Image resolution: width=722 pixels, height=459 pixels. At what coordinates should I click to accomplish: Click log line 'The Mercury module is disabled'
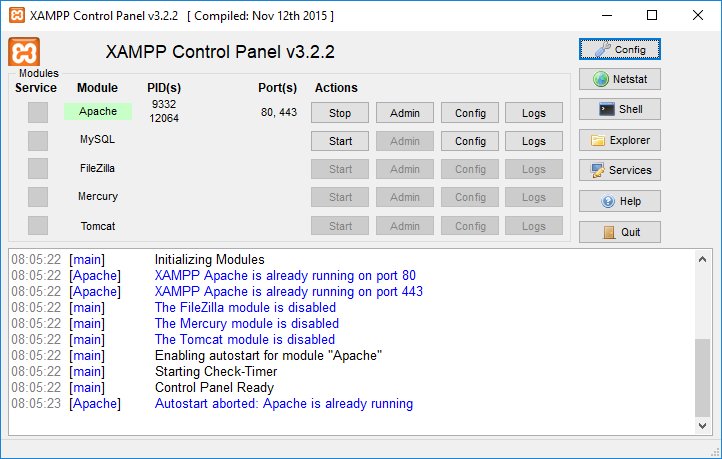pyautogui.click(x=247, y=324)
